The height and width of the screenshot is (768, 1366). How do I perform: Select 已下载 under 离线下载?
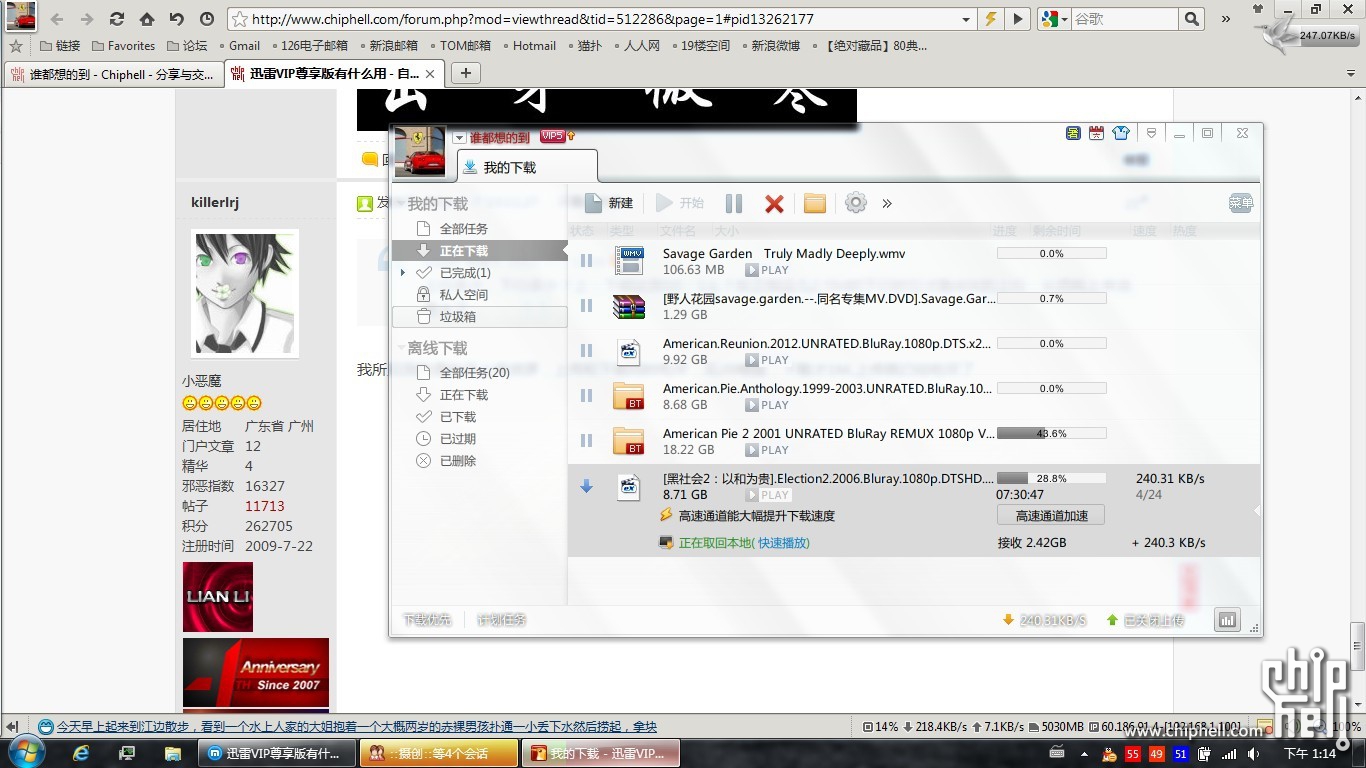coord(458,417)
